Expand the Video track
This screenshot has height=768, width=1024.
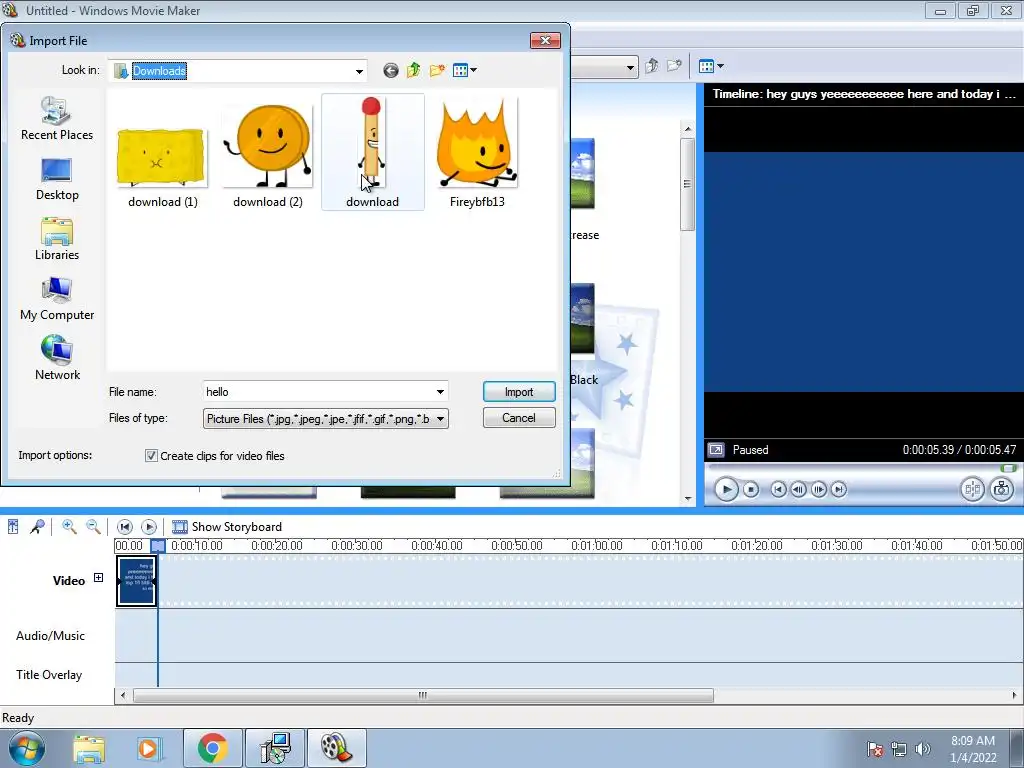[98, 577]
